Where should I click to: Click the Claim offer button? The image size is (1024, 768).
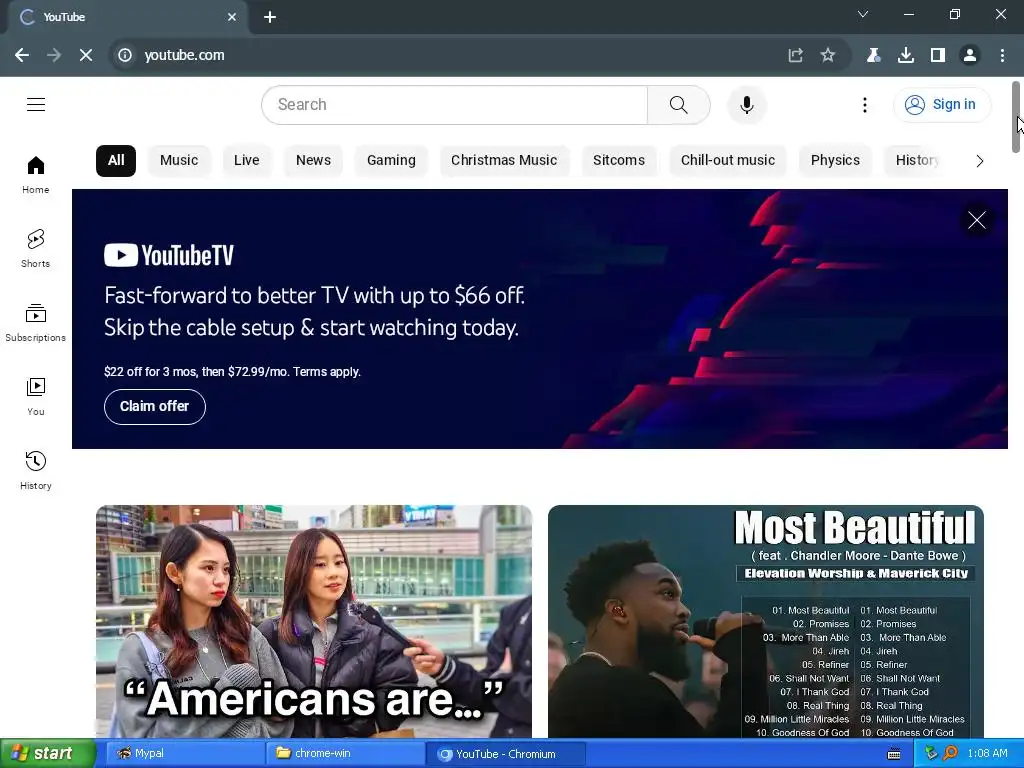pos(155,406)
